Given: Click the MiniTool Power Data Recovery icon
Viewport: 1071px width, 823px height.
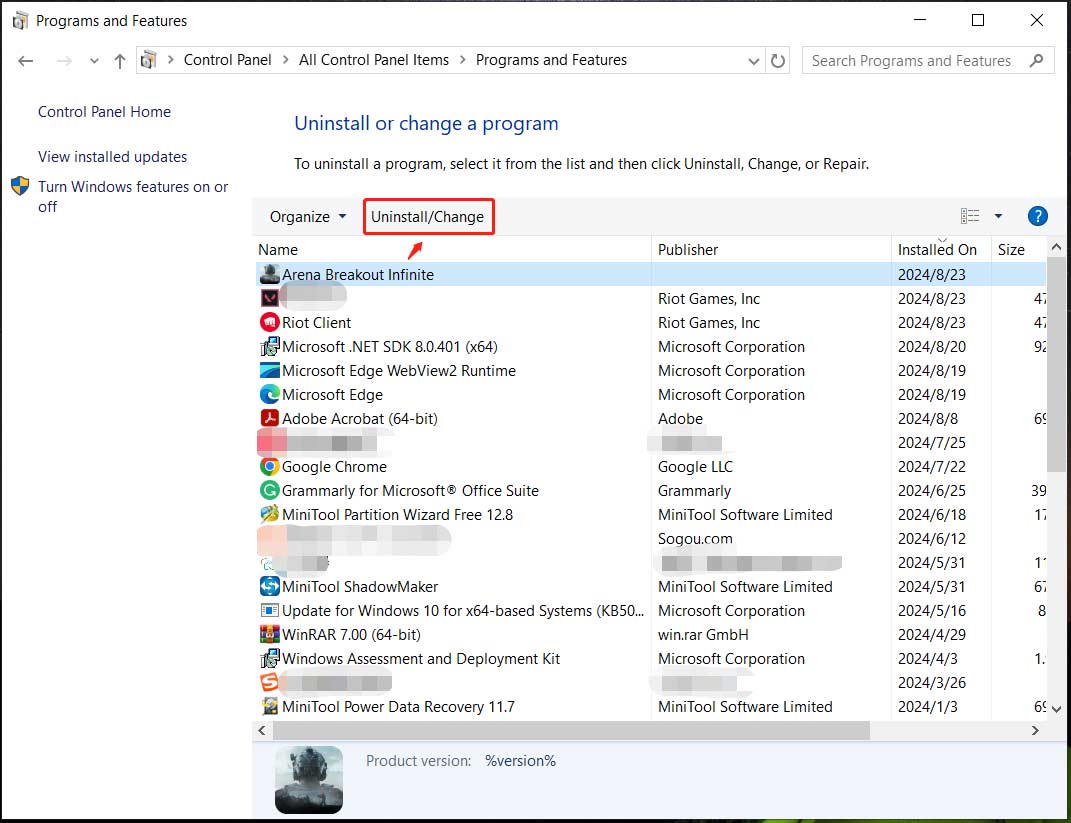Looking at the screenshot, I should 270,706.
